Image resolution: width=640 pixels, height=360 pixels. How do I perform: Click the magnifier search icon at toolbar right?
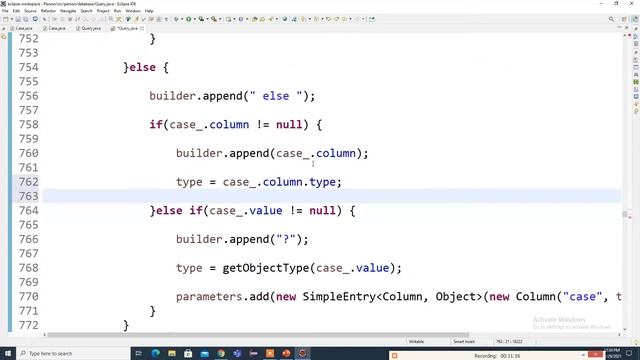point(611,19)
